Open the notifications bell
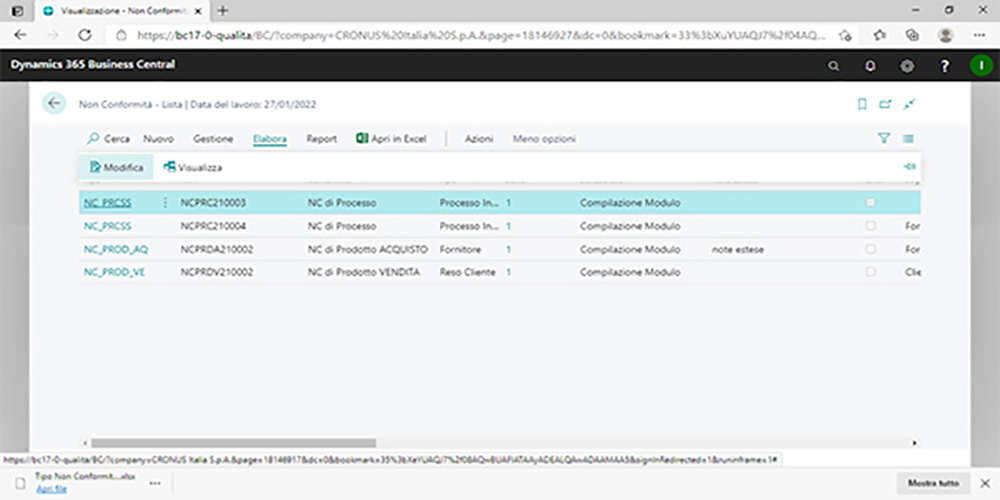 coord(870,65)
